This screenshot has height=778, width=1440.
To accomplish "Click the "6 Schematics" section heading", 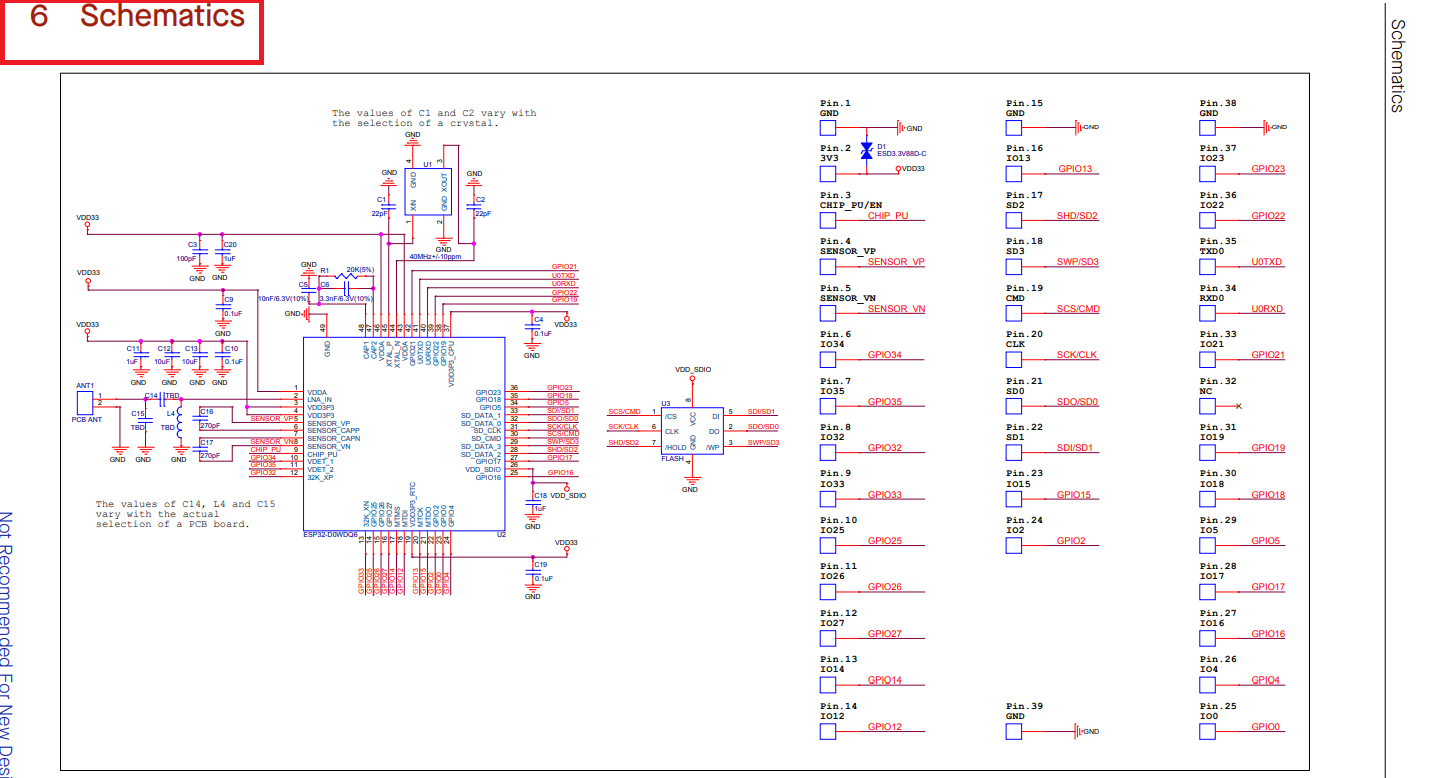I will pyautogui.click(x=137, y=17).
